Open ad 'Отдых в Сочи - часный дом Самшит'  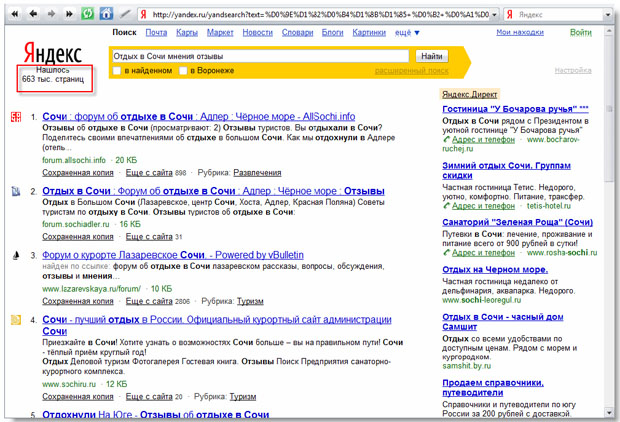pyautogui.click(x=503, y=322)
